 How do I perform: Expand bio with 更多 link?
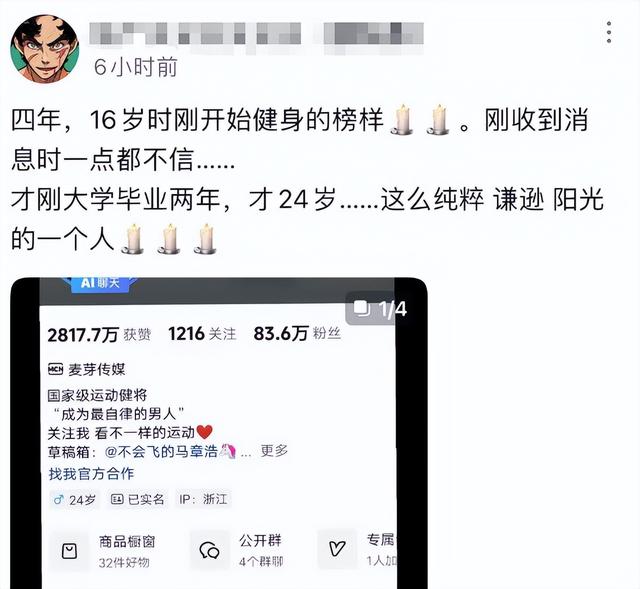(274, 451)
